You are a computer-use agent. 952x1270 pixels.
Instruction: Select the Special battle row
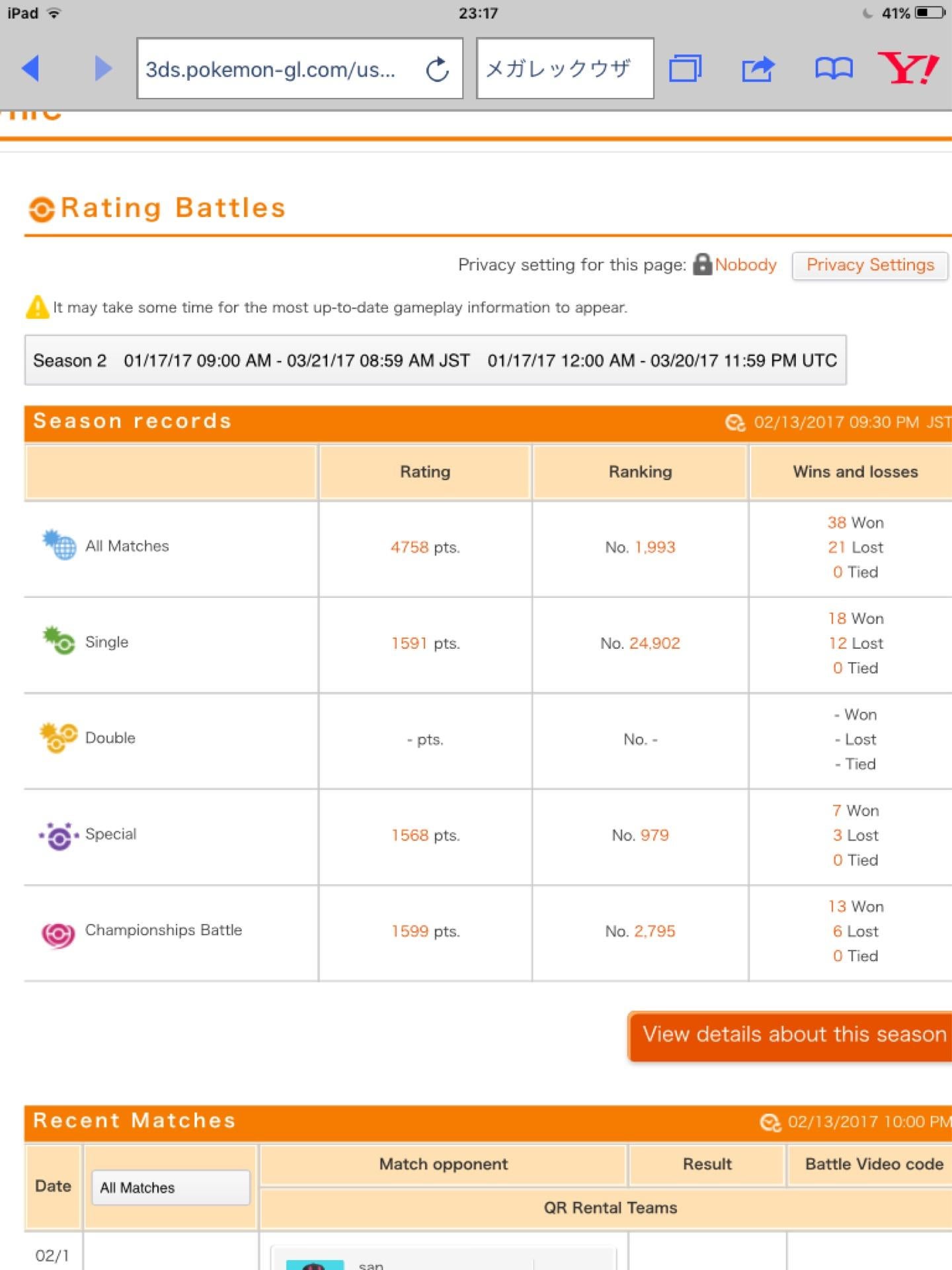[110, 834]
